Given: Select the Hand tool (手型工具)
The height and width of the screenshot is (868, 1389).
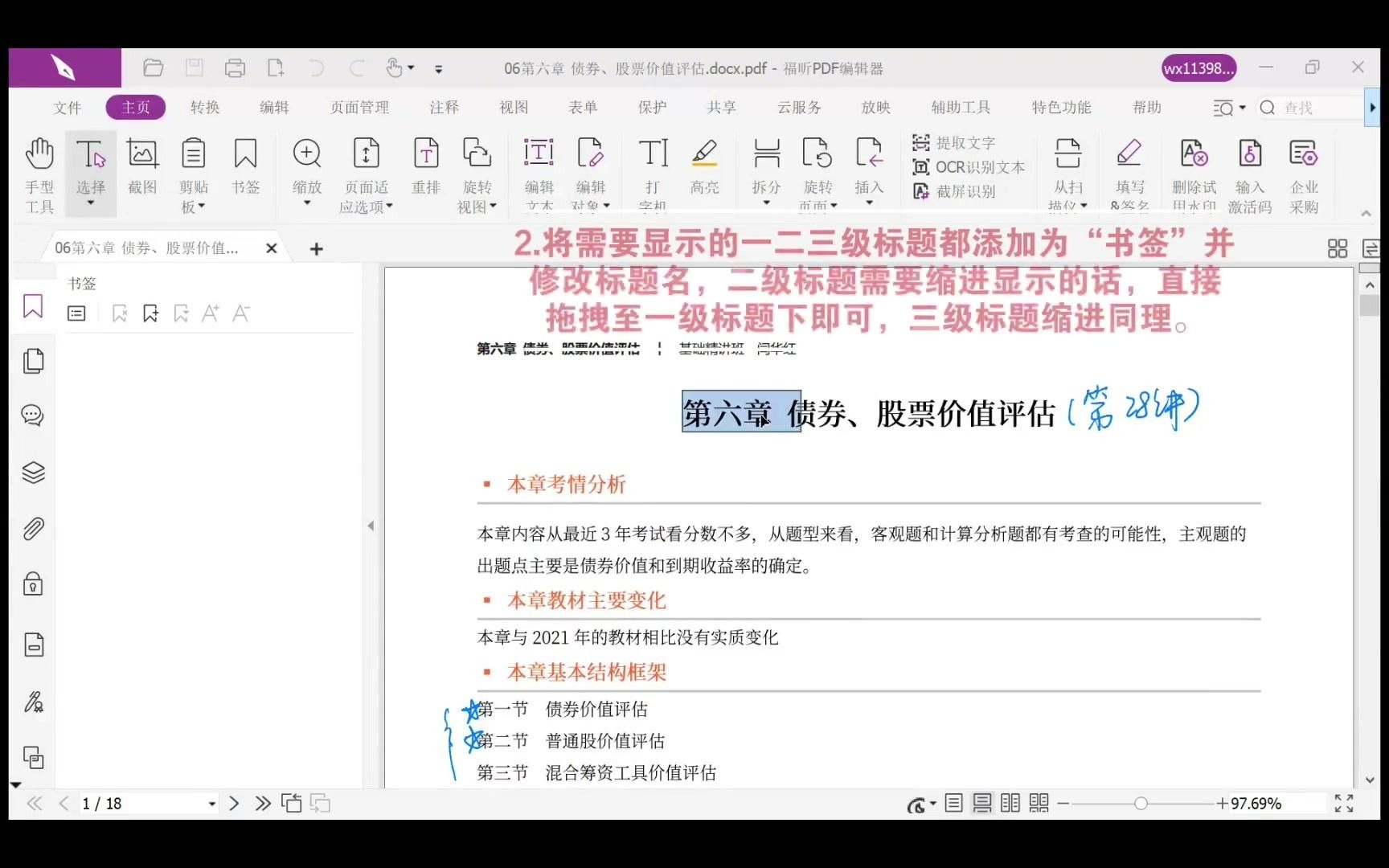Looking at the screenshot, I should tap(39, 174).
